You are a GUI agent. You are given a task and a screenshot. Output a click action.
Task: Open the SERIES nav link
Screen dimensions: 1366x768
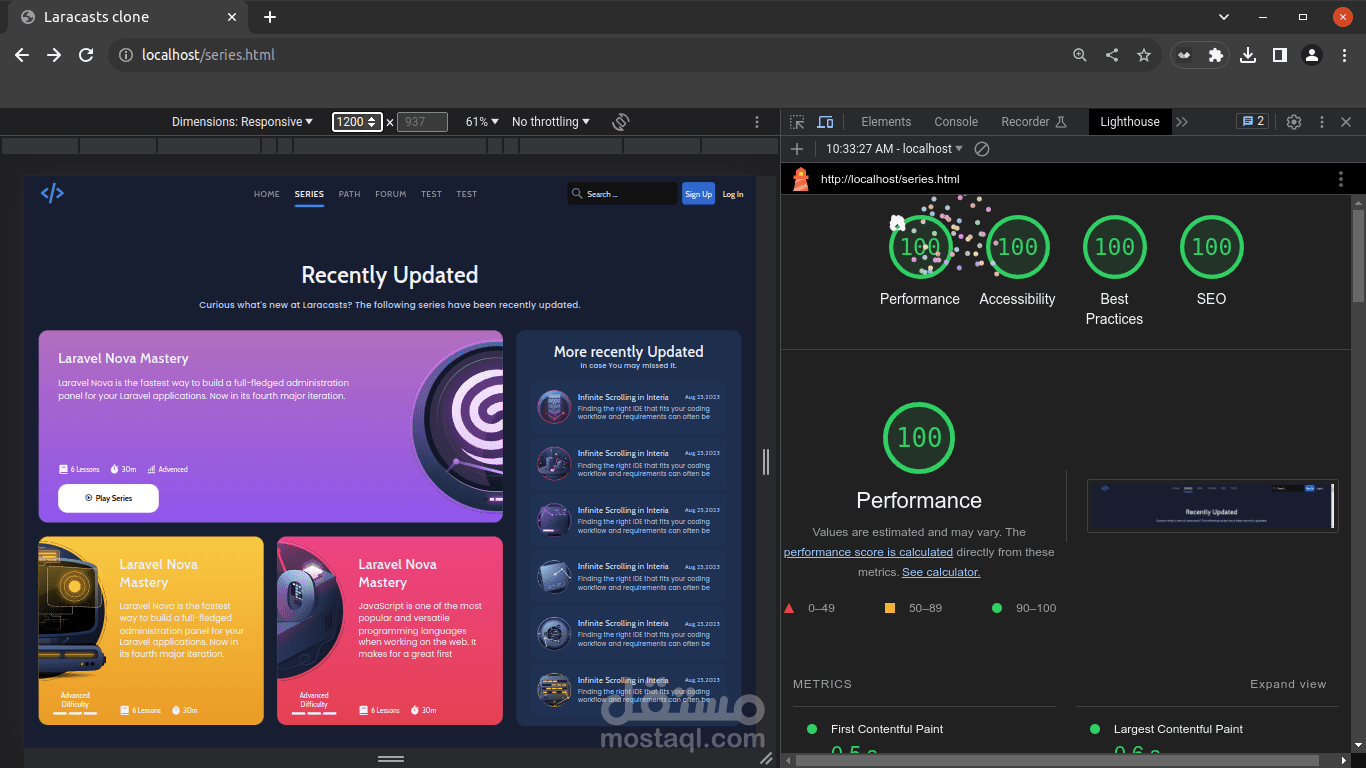pyautogui.click(x=309, y=194)
